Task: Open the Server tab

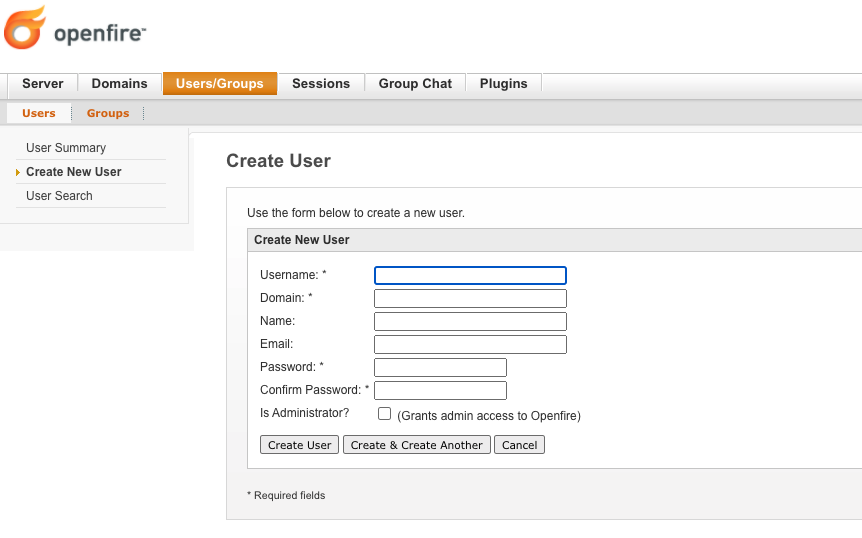Action: (x=42, y=84)
